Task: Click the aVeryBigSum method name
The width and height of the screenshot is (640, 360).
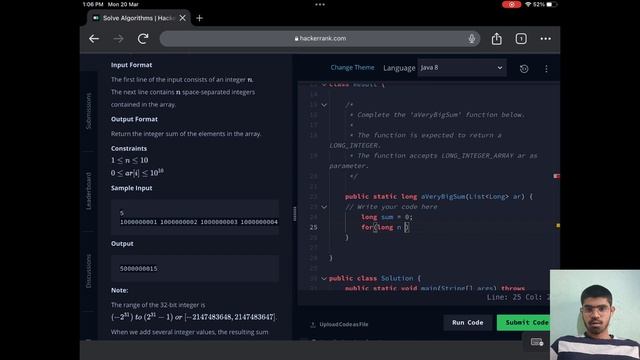Action: (443, 197)
